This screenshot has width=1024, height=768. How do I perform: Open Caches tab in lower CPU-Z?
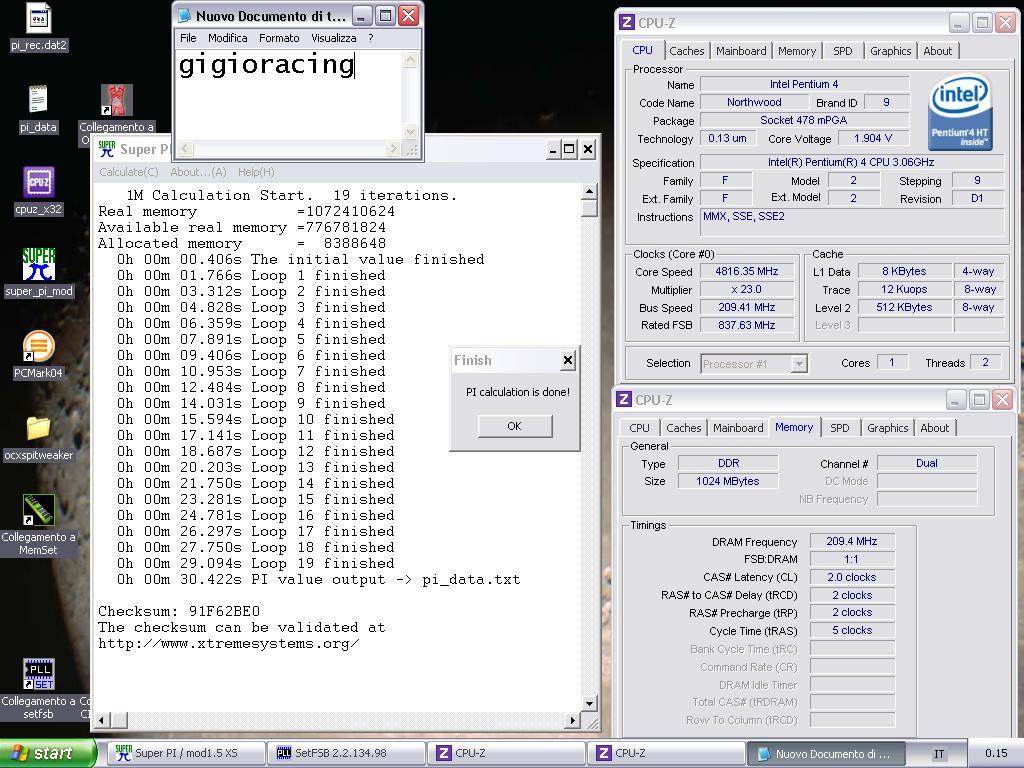(684, 428)
